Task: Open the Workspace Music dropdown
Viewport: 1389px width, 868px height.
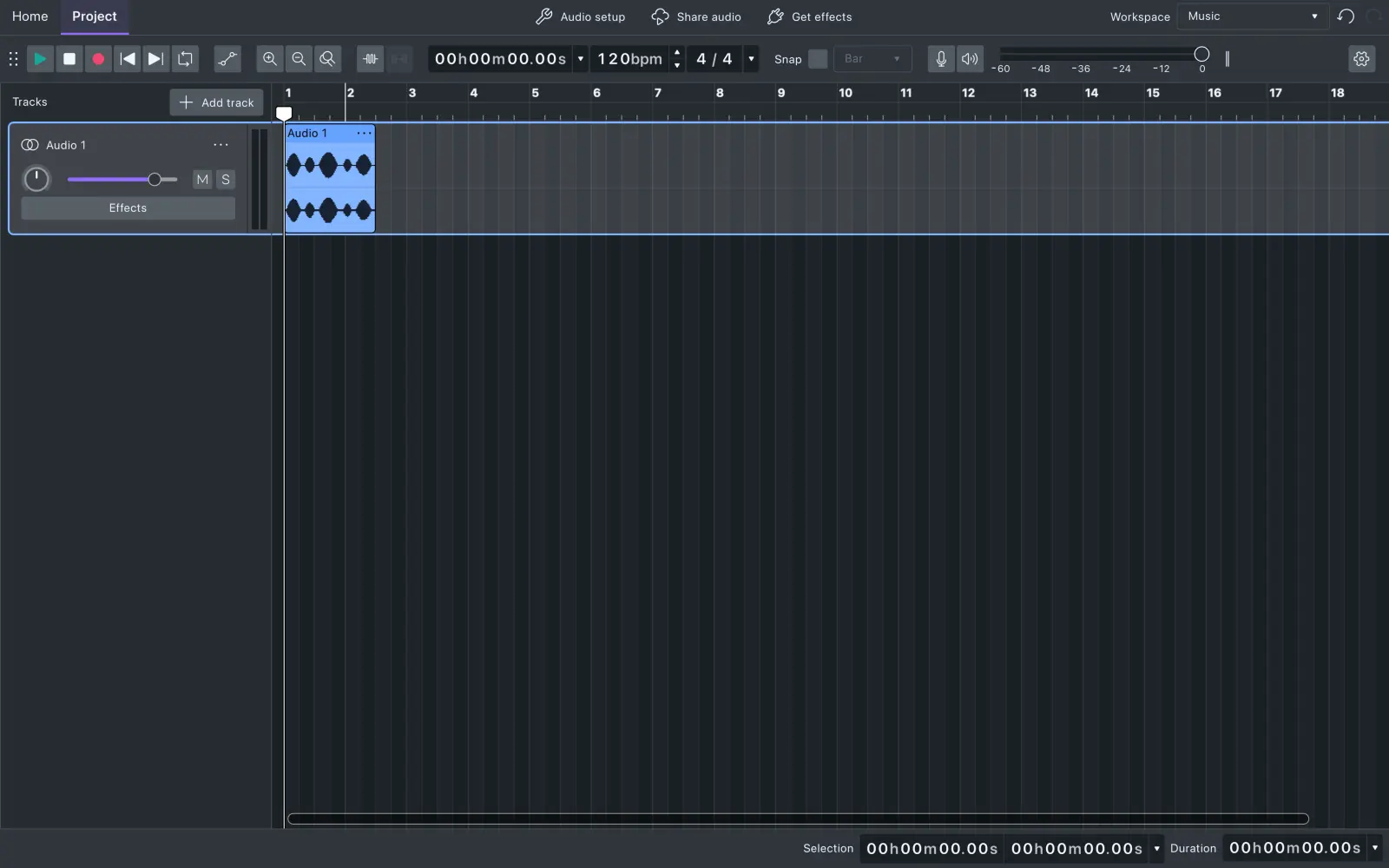Action: [x=1253, y=16]
